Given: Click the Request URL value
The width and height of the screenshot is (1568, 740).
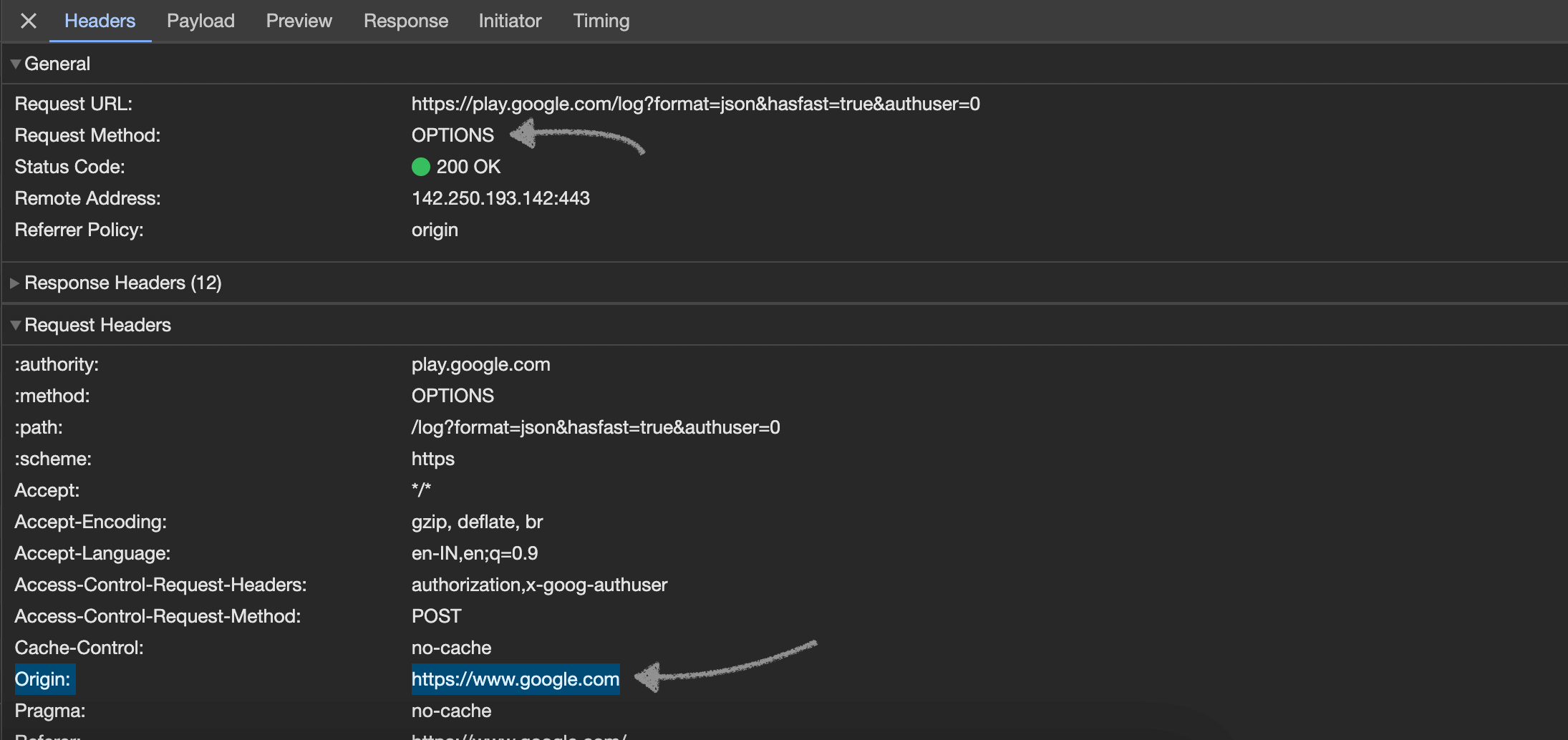Looking at the screenshot, I should click(x=695, y=104).
